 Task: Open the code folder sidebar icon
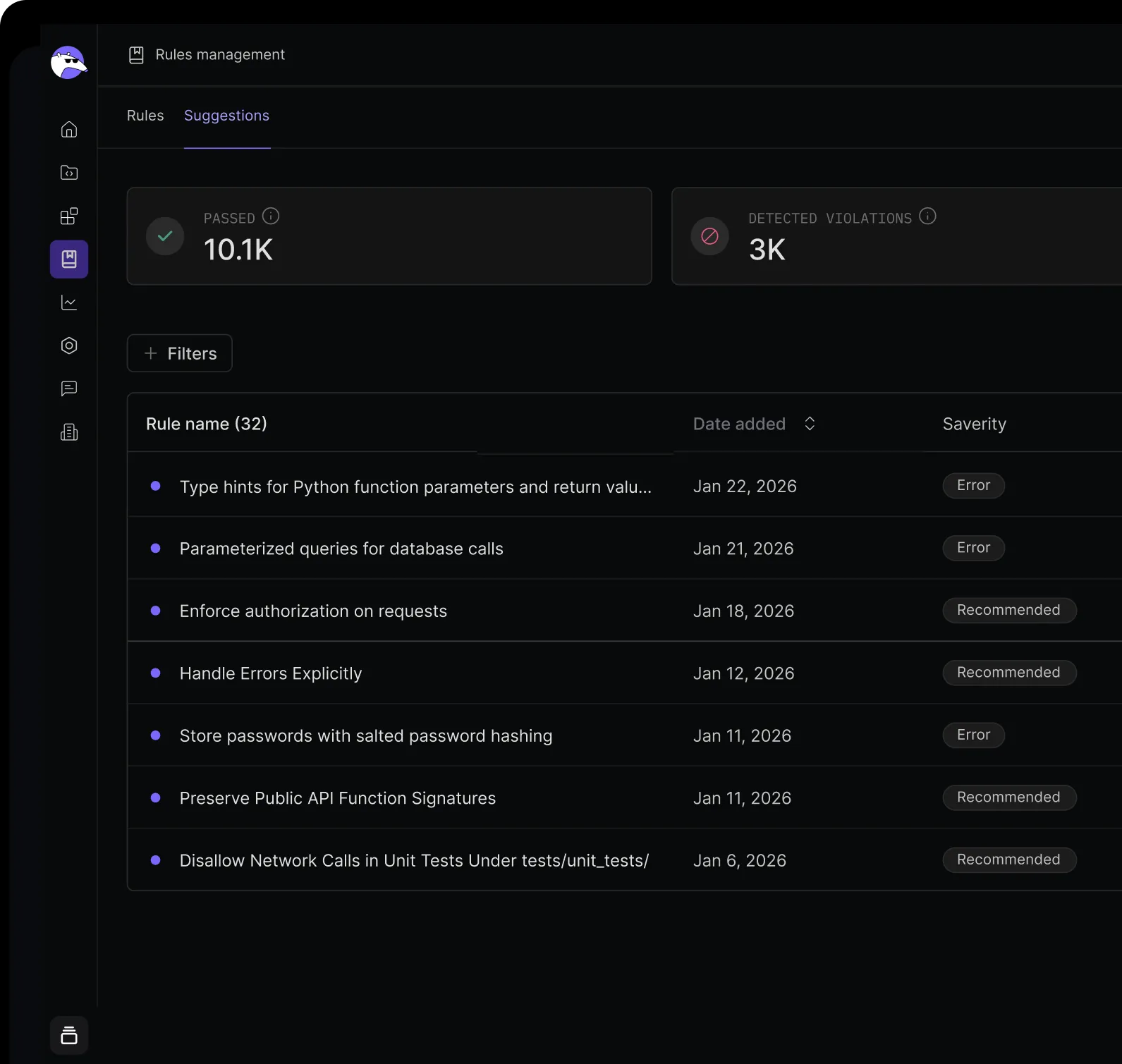coord(69,173)
